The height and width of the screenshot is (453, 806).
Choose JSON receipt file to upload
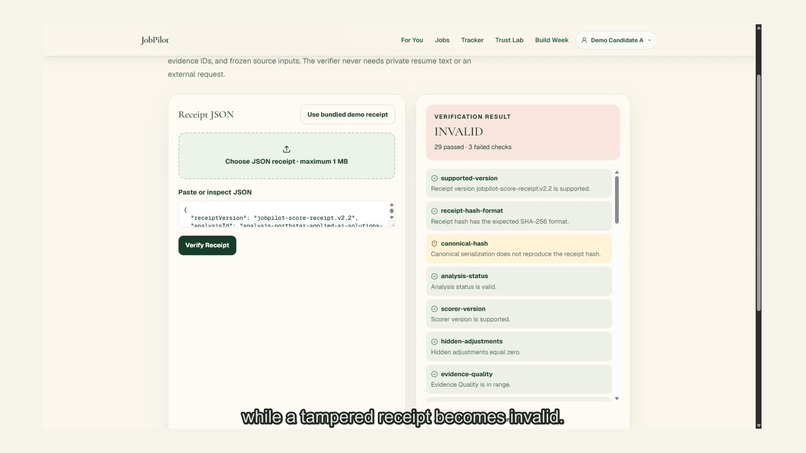pos(286,156)
